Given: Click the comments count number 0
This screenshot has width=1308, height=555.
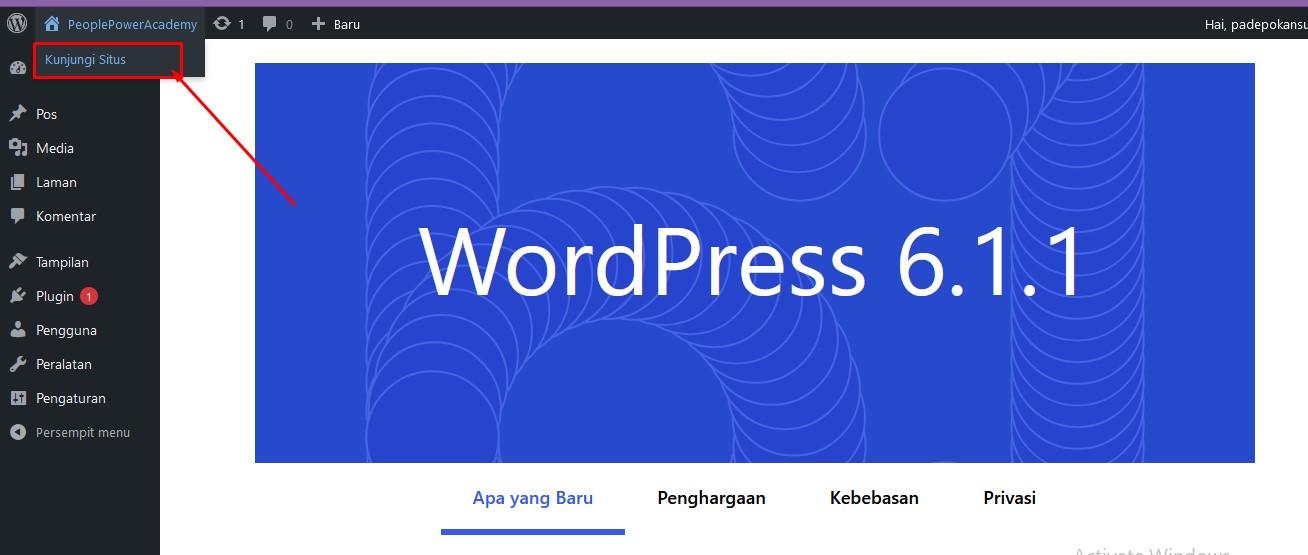Looking at the screenshot, I should point(289,24).
